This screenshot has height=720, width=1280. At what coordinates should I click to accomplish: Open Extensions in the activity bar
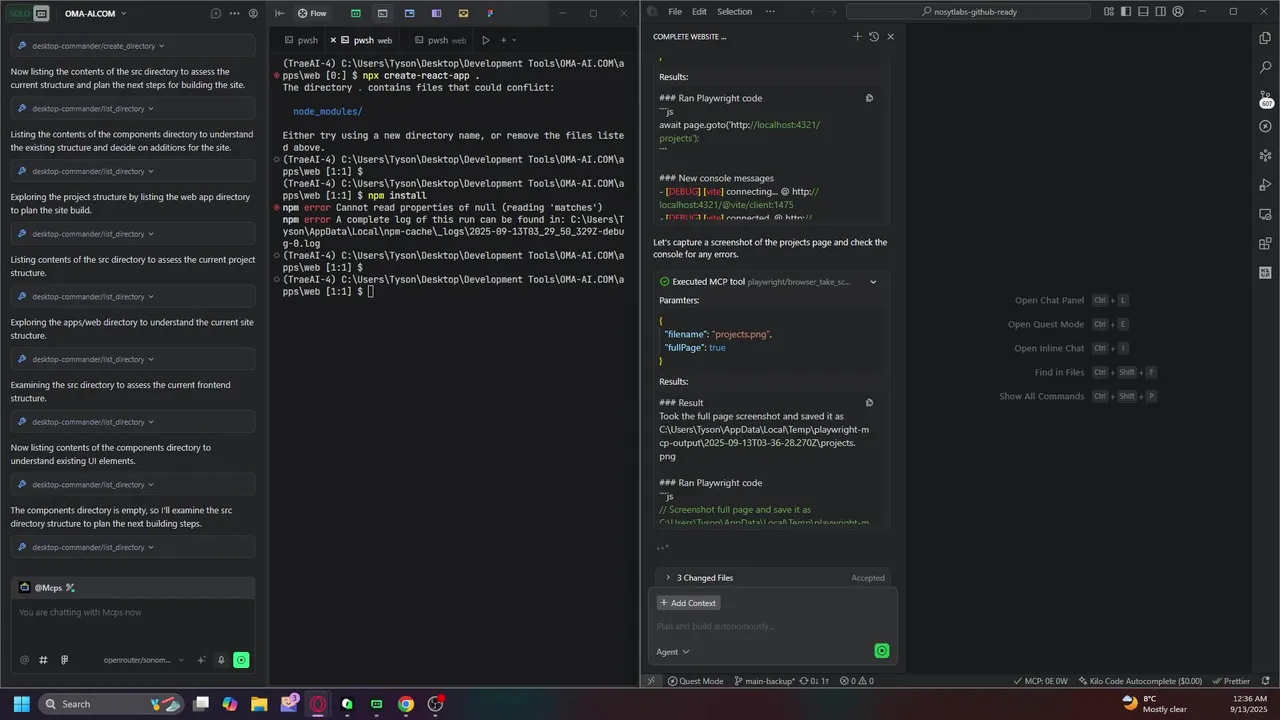coord(1265,243)
